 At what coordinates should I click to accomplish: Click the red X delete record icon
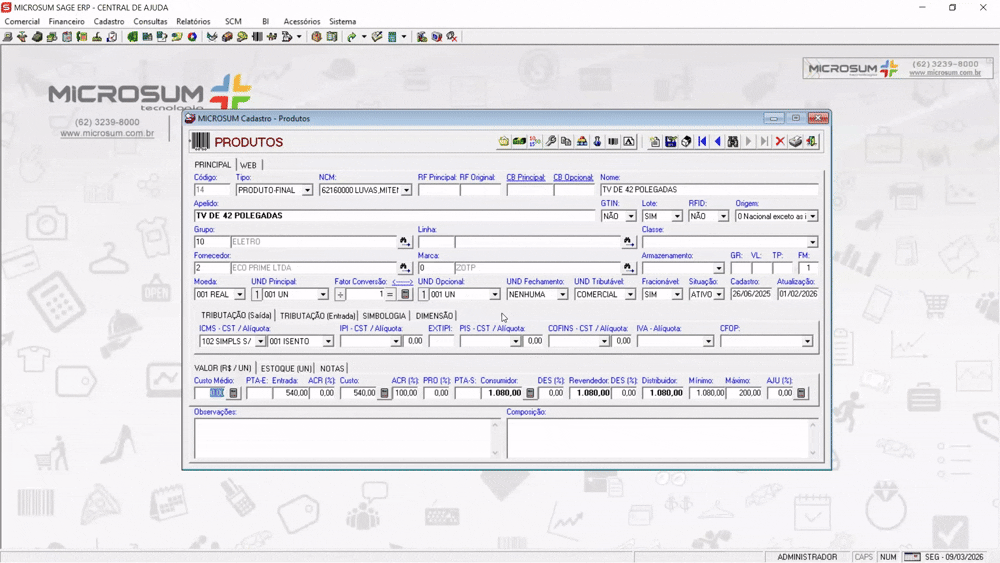point(780,142)
